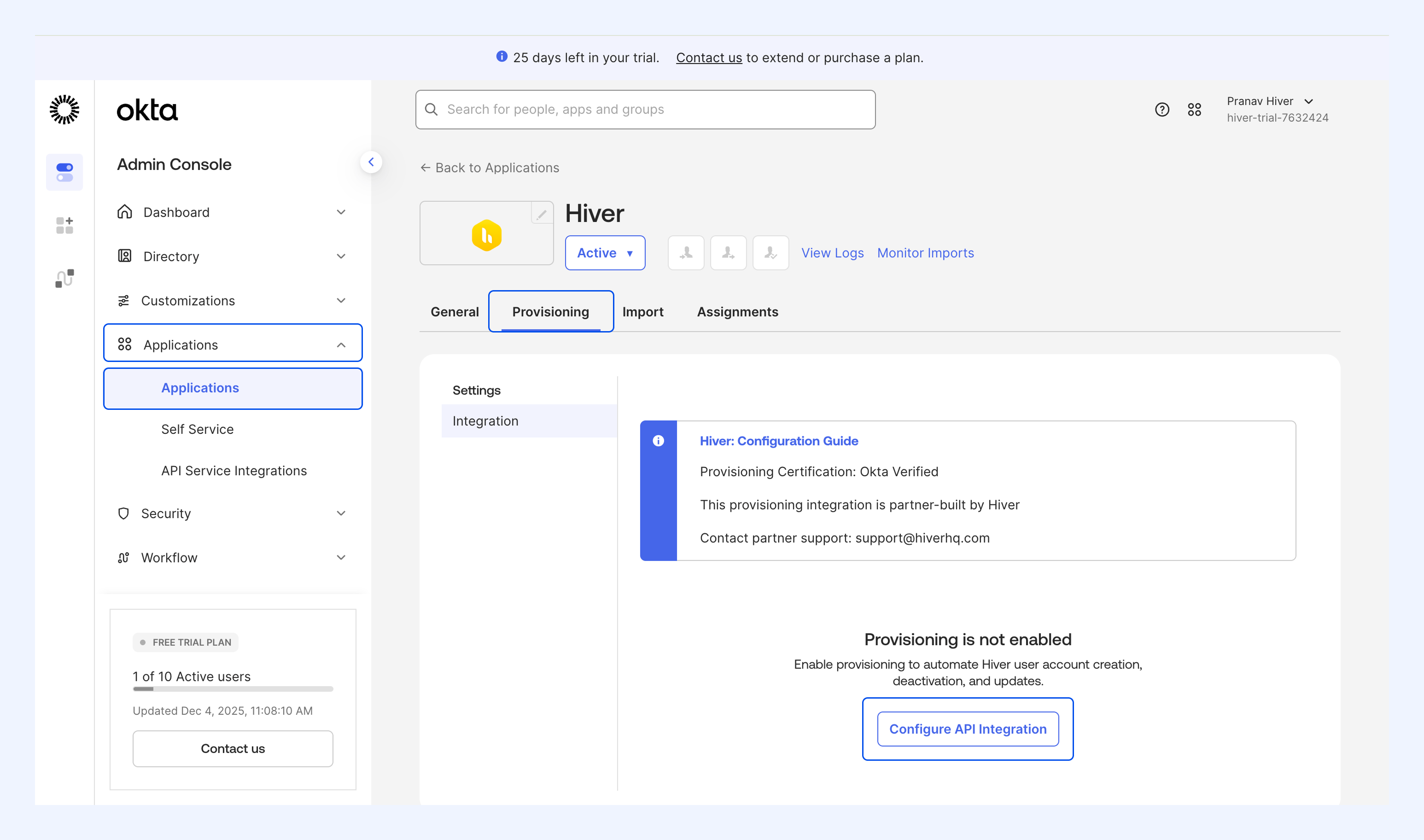Click the "Provisioning is not enabled" heading

(968, 640)
